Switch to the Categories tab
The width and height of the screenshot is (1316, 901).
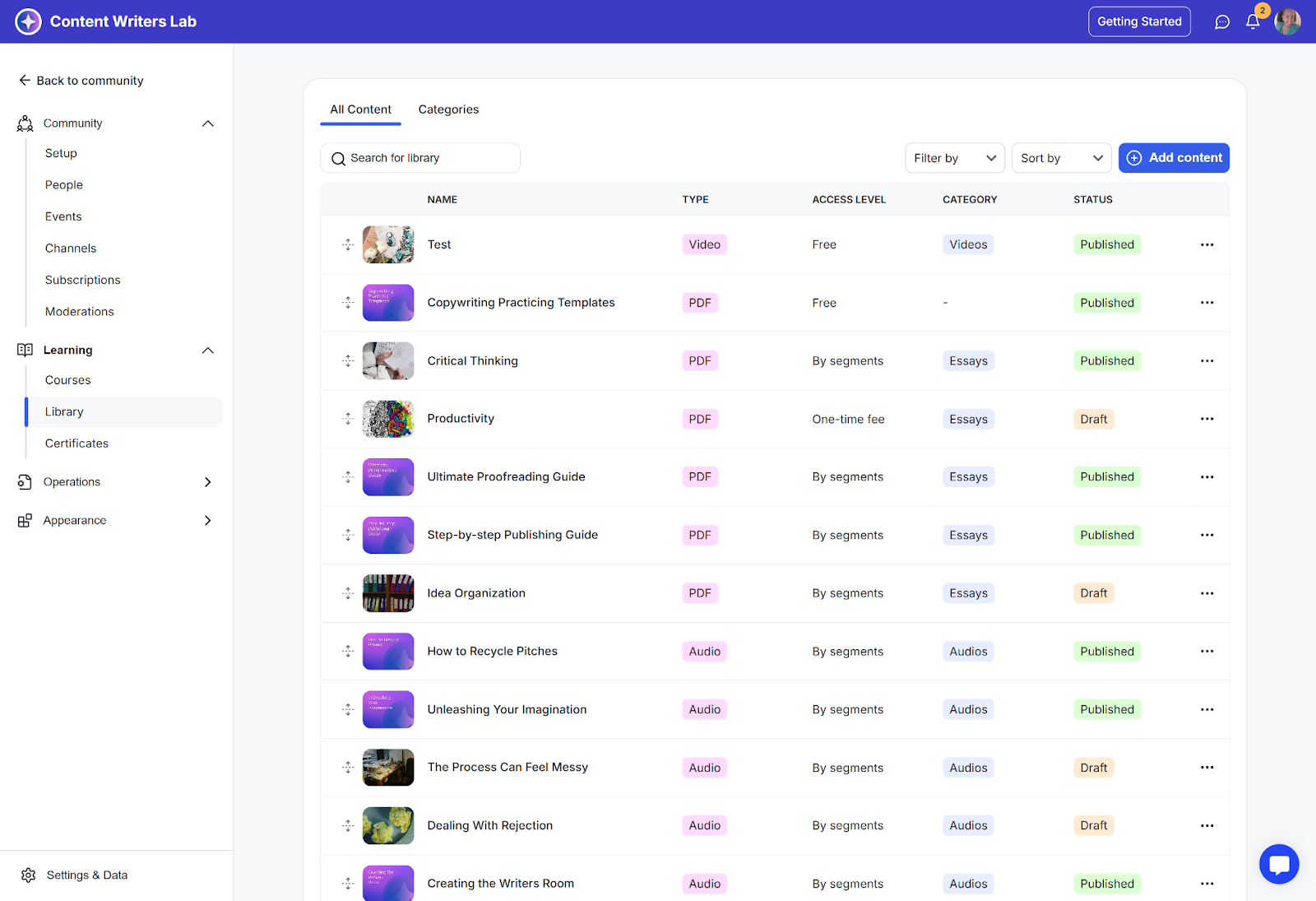(x=448, y=109)
